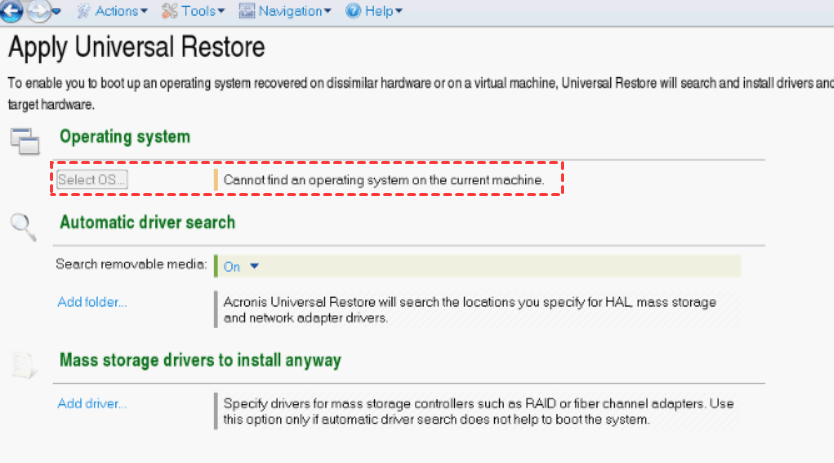This screenshot has width=834, height=463.
Task: Click the Navigation menu icon
Action: 247,11
